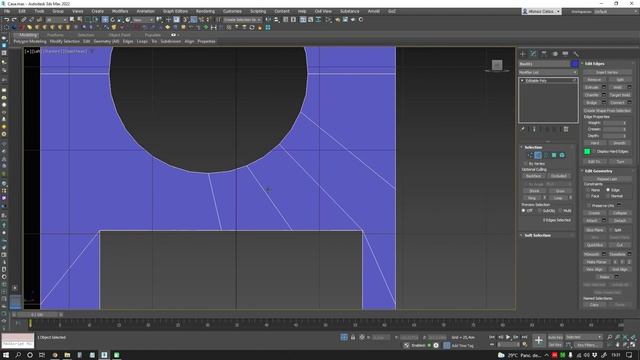Click Create Shape From Selection button
640x360 pixels.
(607, 111)
